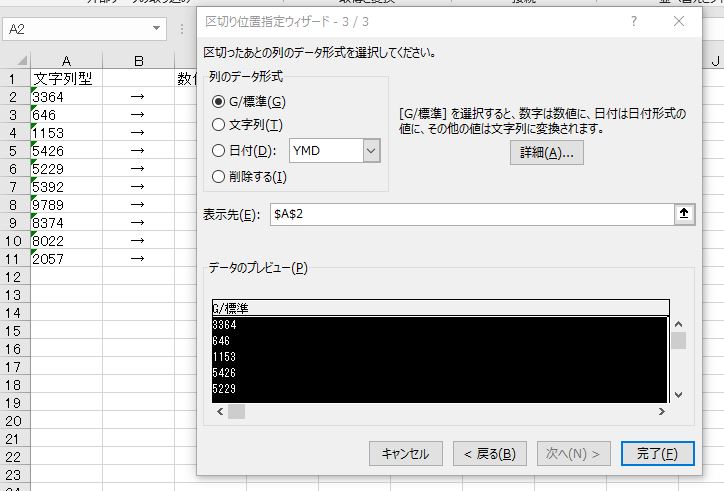Click the Name Box showing A2
Screen dimensions: 724x491
tap(77, 29)
